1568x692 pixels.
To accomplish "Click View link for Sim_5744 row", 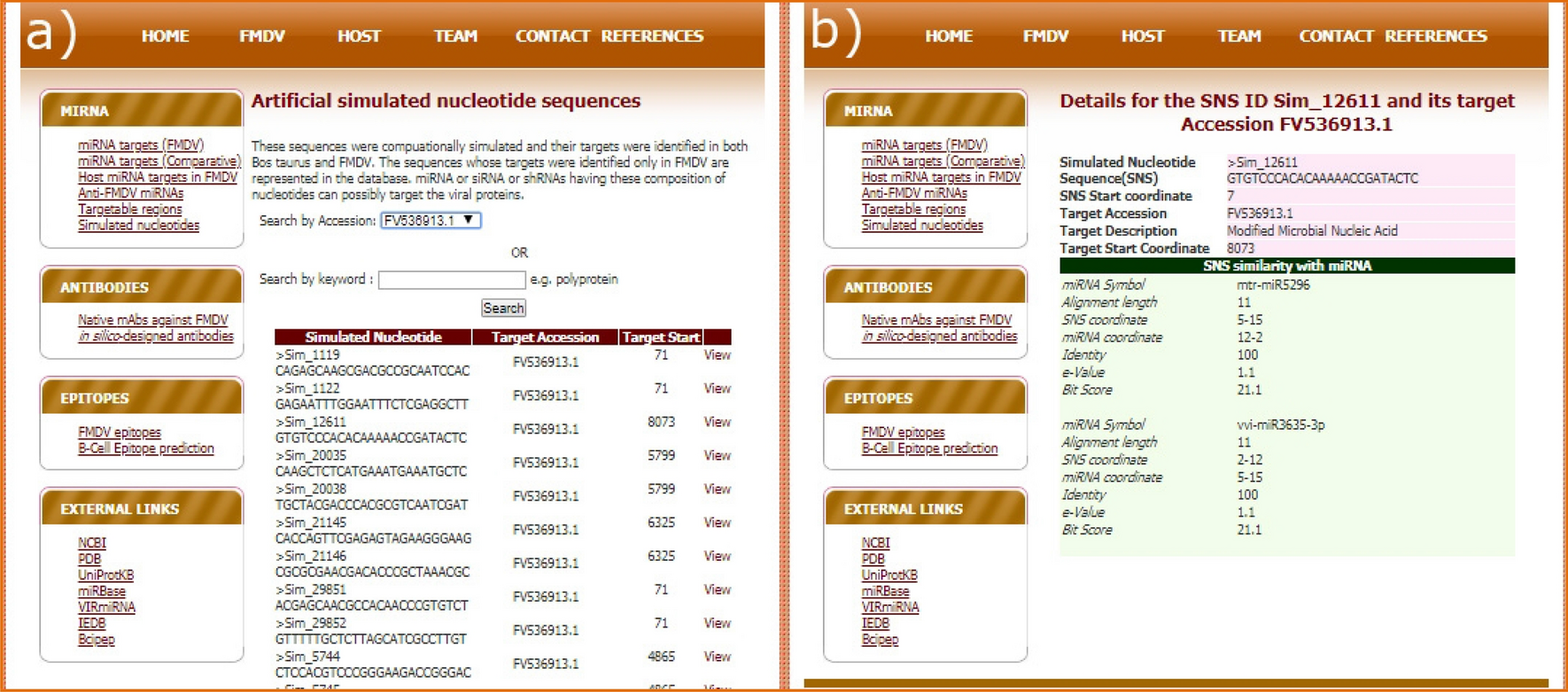I will pyautogui.click(x=718, y=657).
